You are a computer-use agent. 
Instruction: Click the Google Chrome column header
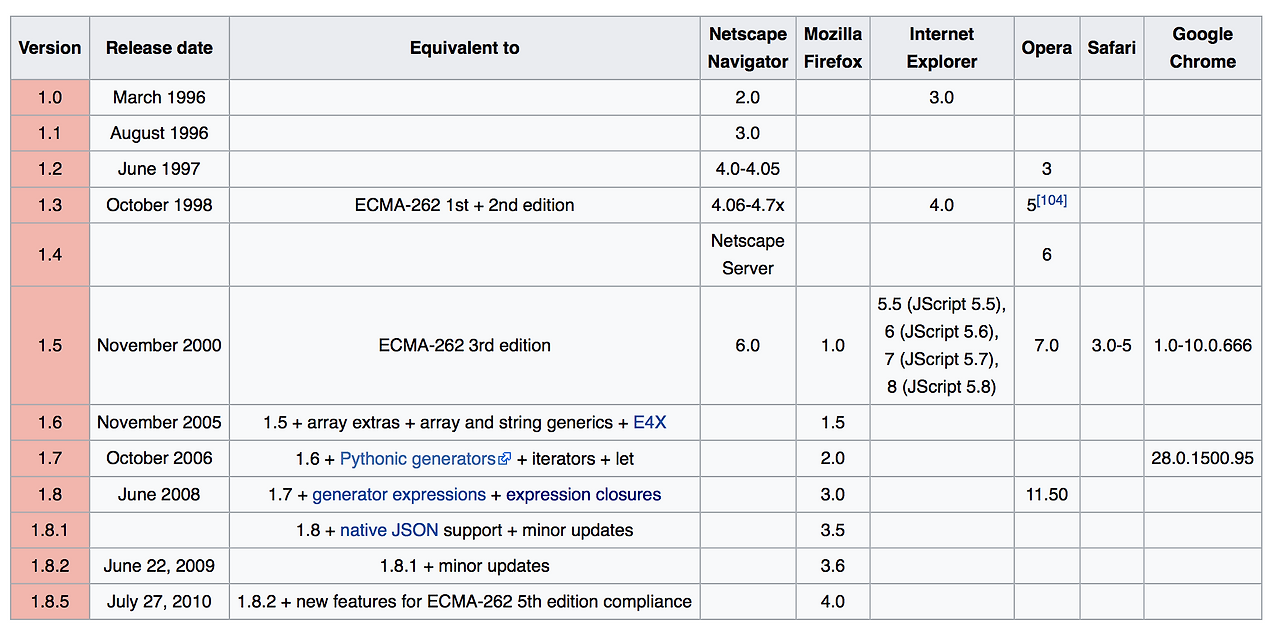[1202, 48]
